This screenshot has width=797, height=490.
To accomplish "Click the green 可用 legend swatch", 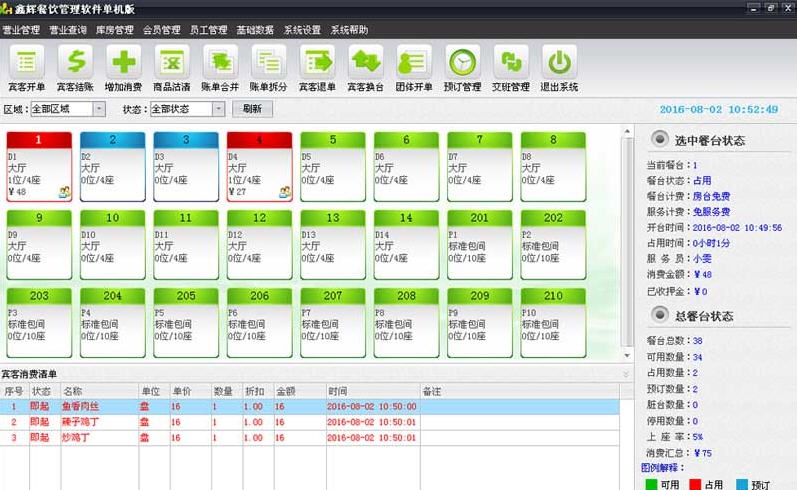I will pos(652,484).
